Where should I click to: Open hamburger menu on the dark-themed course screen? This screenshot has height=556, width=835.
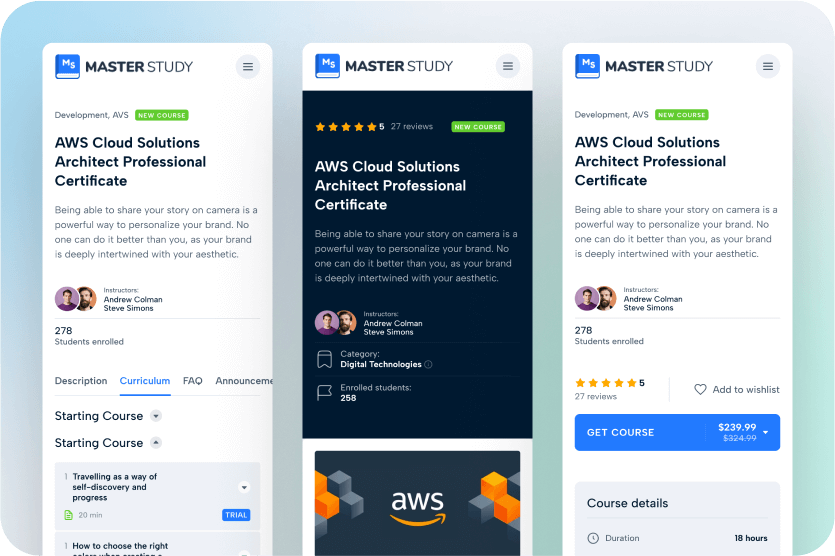pos(508,66)
